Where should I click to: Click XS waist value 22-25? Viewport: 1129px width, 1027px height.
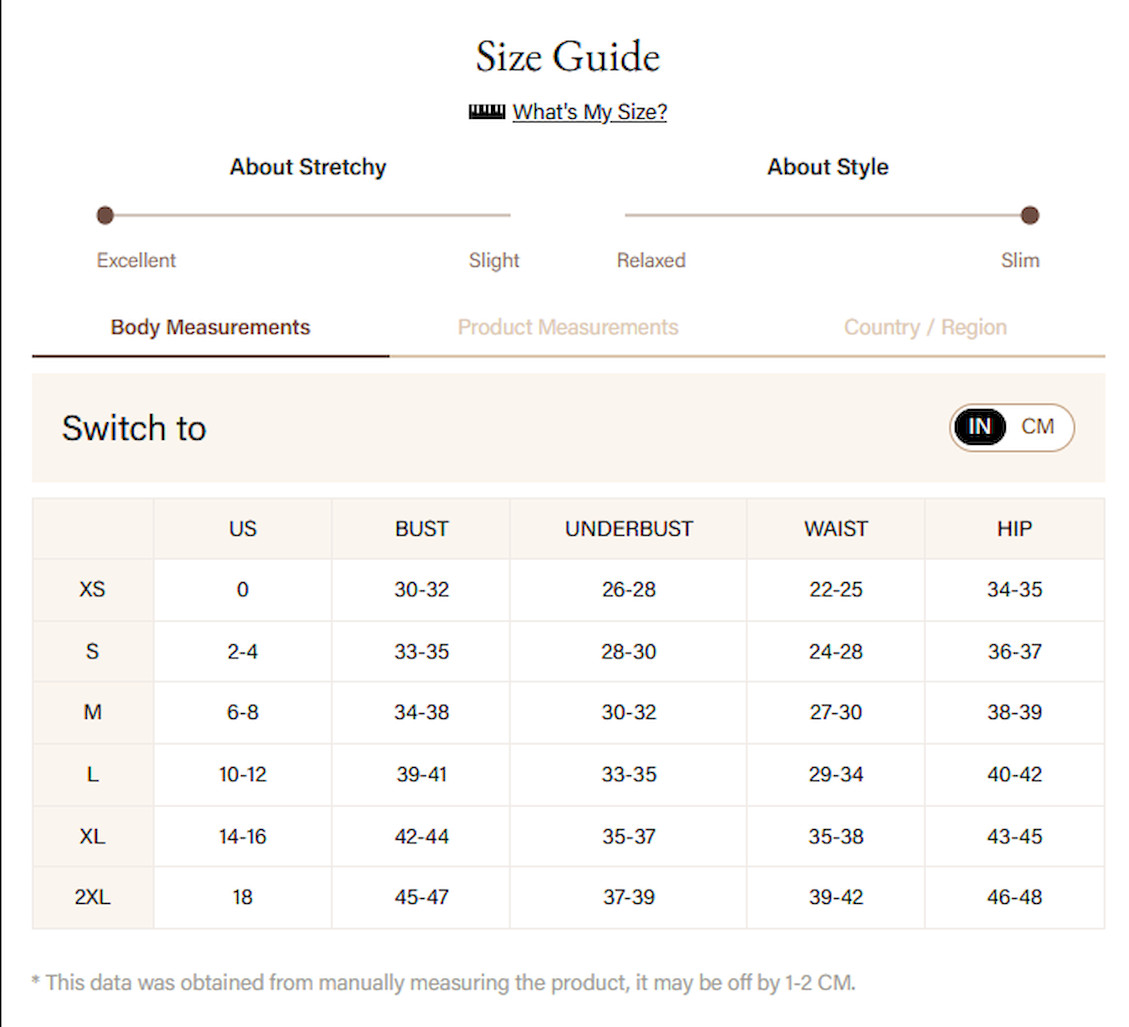coord(836,589)
